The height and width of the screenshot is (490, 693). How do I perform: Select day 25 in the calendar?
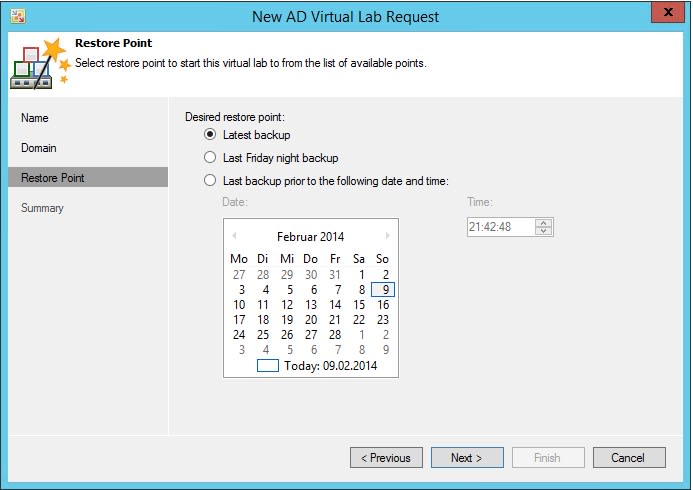[263, 335]
